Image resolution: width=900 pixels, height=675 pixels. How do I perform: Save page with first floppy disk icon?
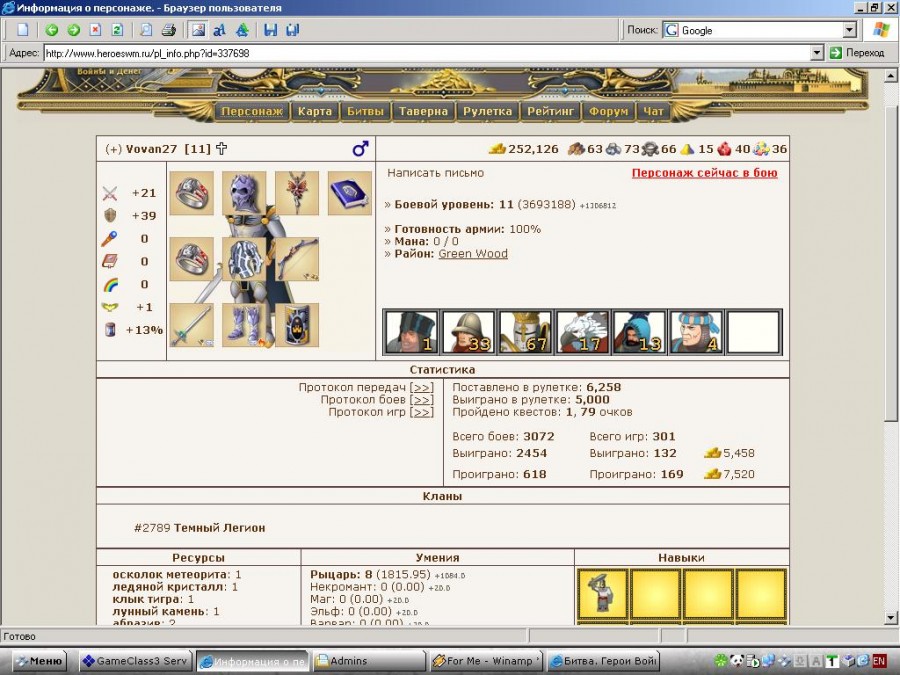pyautogui.click(x=271, y=30)
